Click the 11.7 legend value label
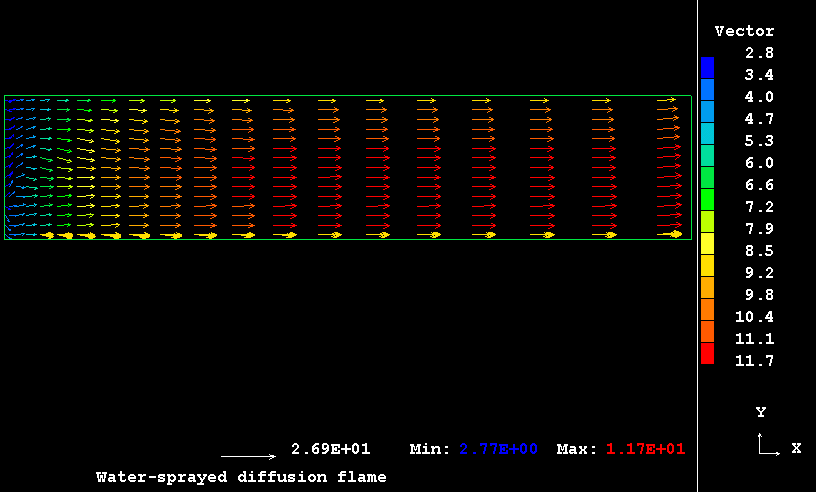816x492 pixels. coord(754,361)
